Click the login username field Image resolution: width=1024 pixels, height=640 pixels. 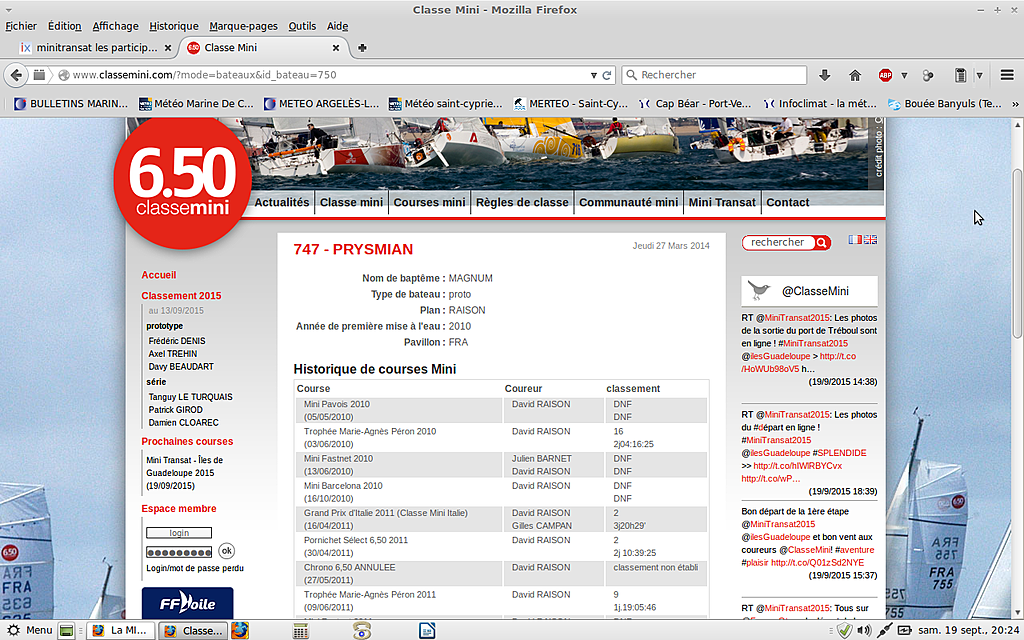[179, 533]
